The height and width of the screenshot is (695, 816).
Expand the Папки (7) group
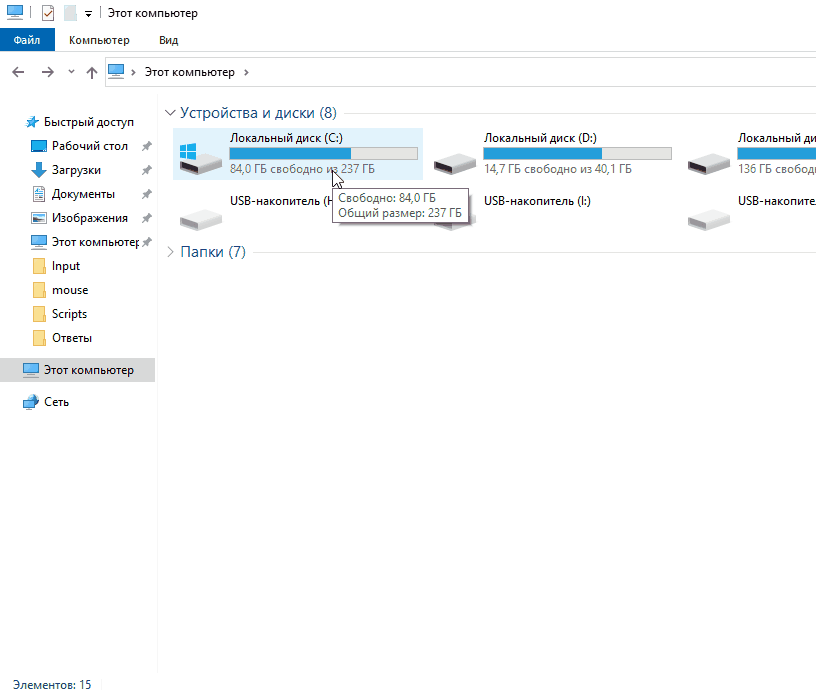[x=169, y=252]
